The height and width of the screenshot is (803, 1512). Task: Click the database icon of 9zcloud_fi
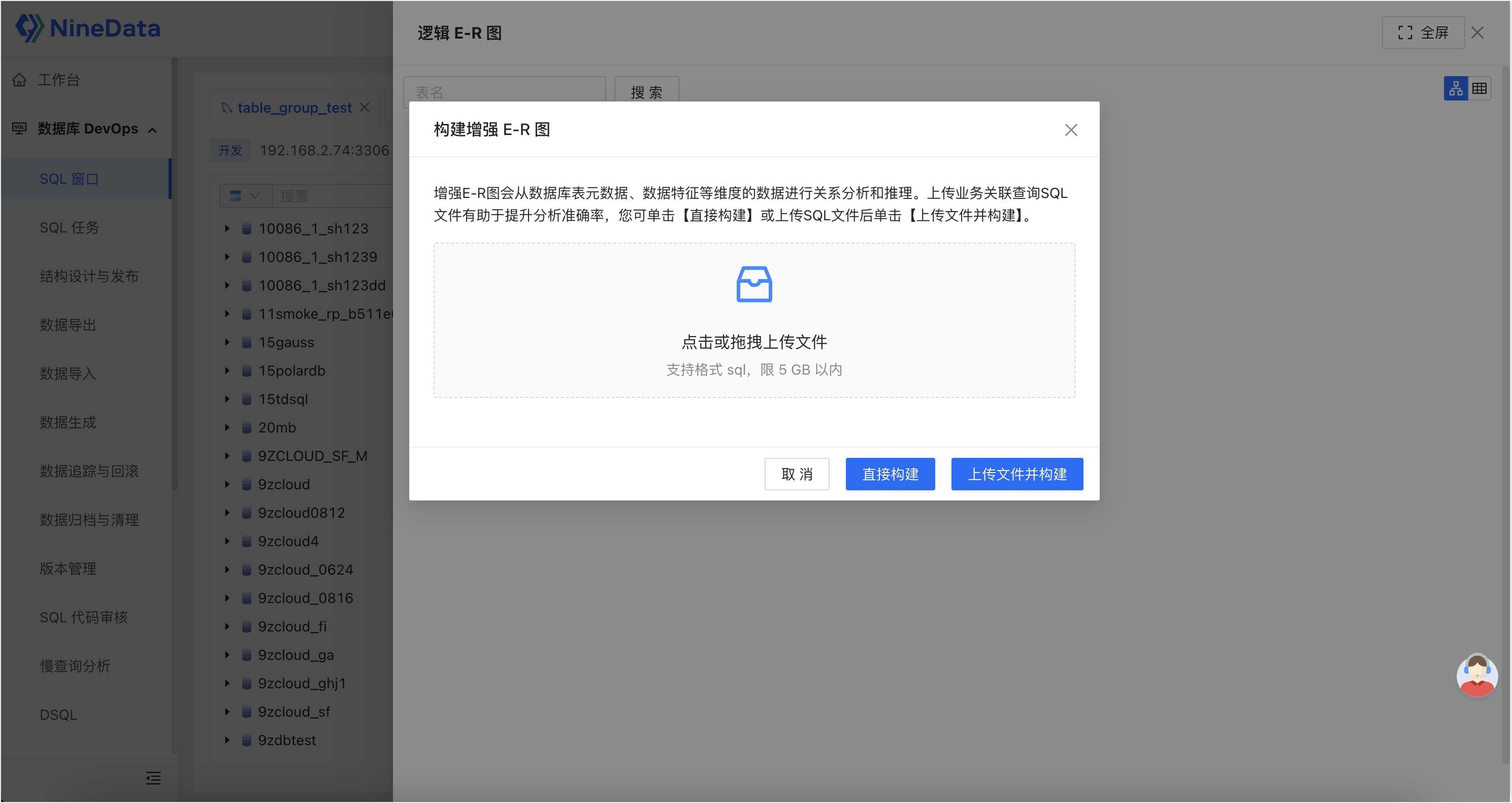pyautogui.click(x=247, y=626)
